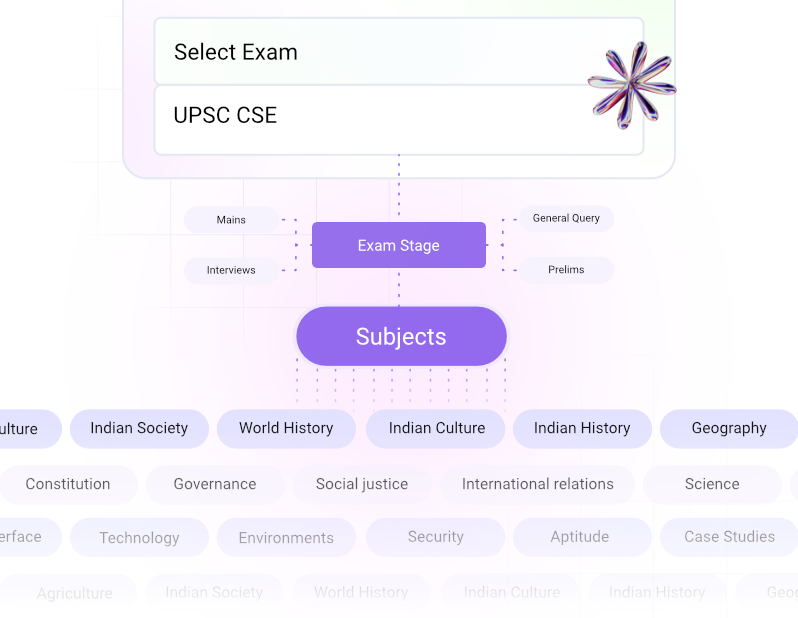Select the Social justice tag

tap(362, 484)
